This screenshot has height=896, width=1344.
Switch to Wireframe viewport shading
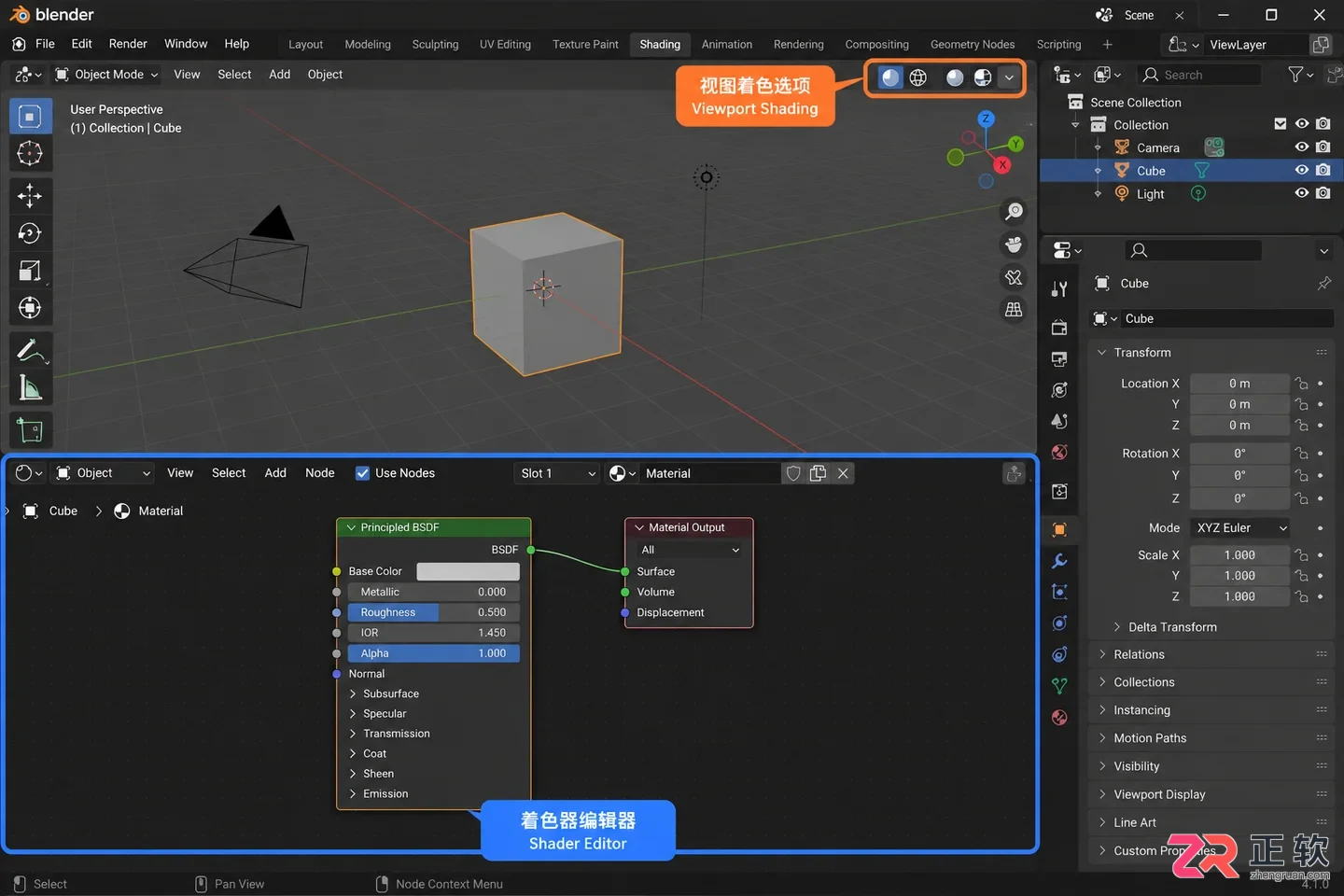918,77
